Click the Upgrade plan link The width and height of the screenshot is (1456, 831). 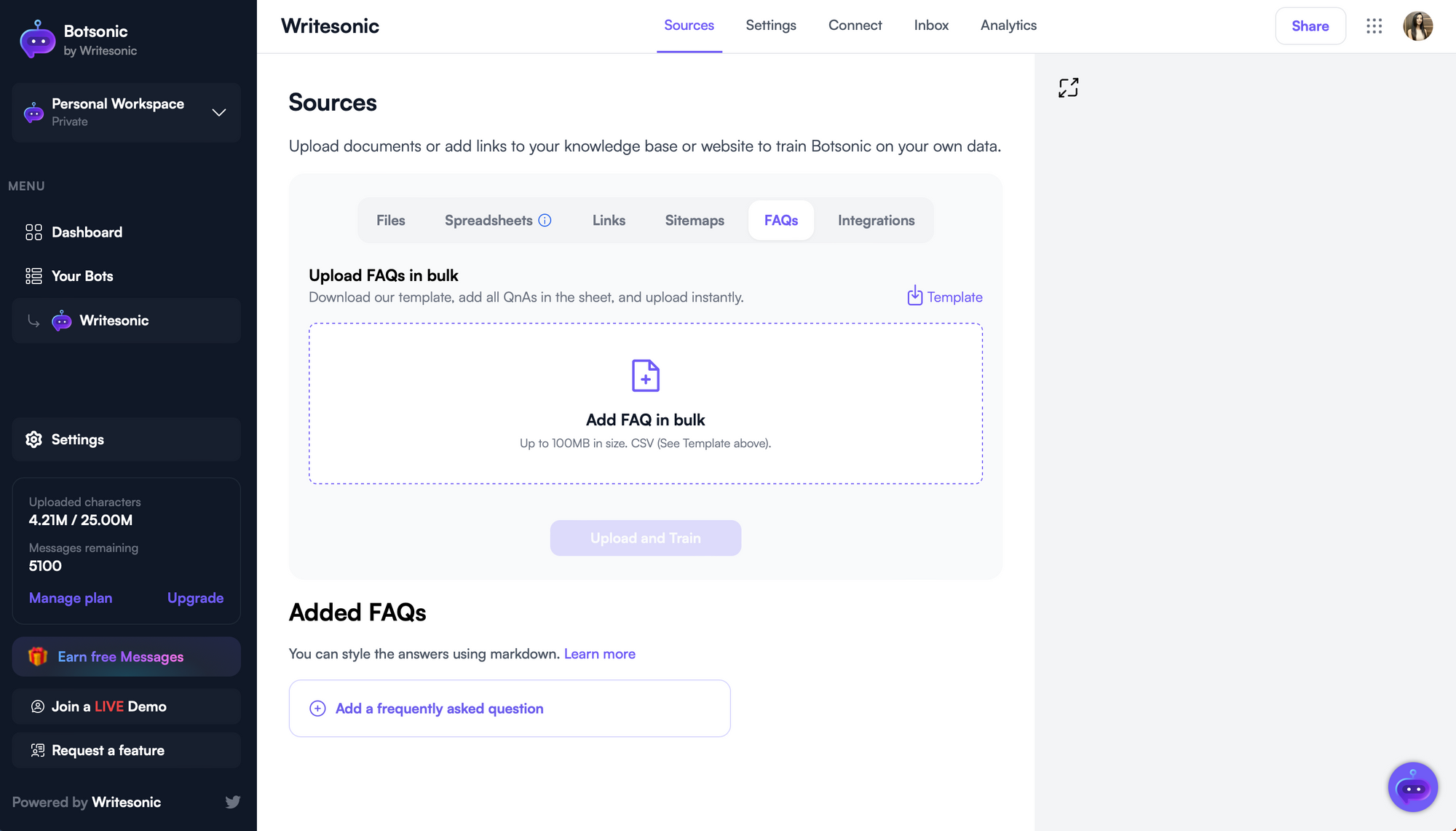[195, 598]
